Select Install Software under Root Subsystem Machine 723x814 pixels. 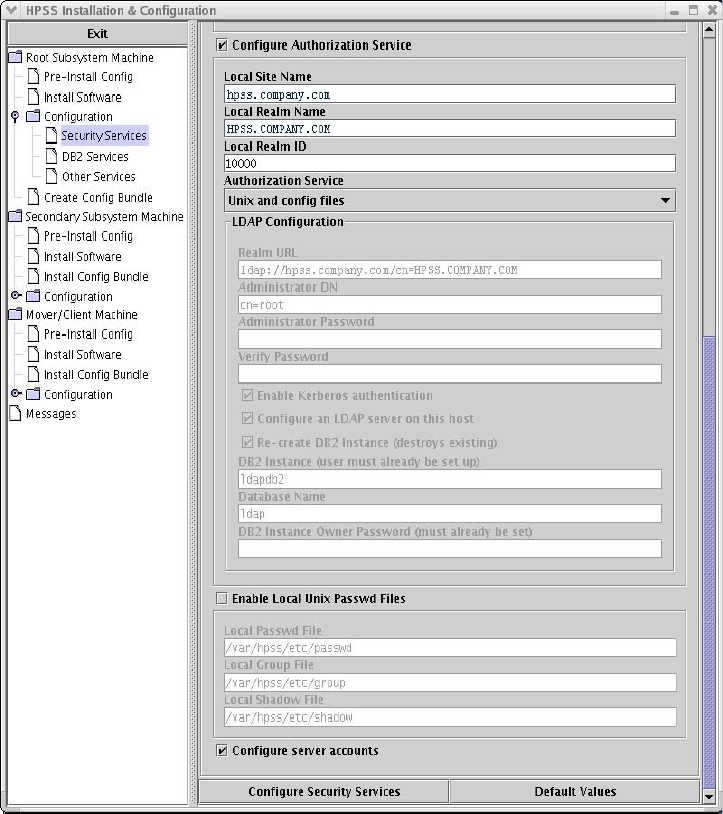tap(83, 97)
